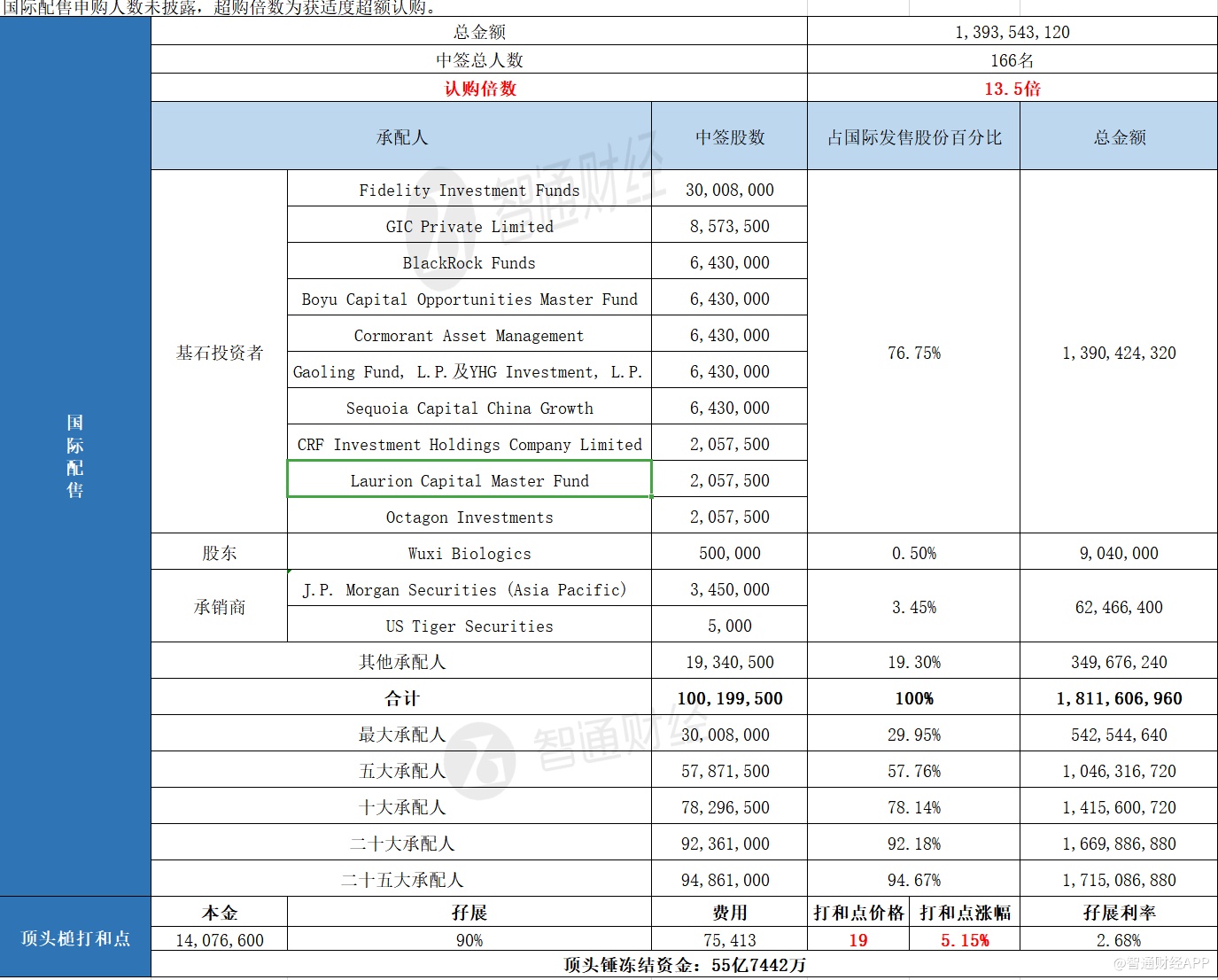Select the red 13.5倍 value
Viewport: 1218px width, 980px height.
coord(1012,89)
